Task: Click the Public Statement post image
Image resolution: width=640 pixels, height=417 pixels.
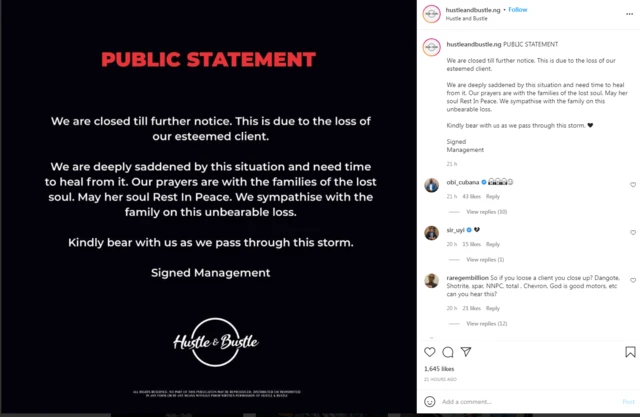Action: [209, 208]
